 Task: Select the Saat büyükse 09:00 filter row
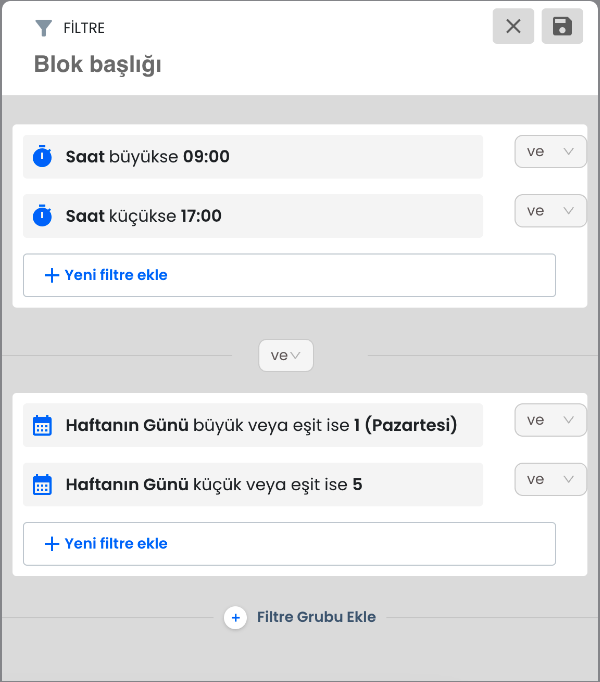(253, 157)
